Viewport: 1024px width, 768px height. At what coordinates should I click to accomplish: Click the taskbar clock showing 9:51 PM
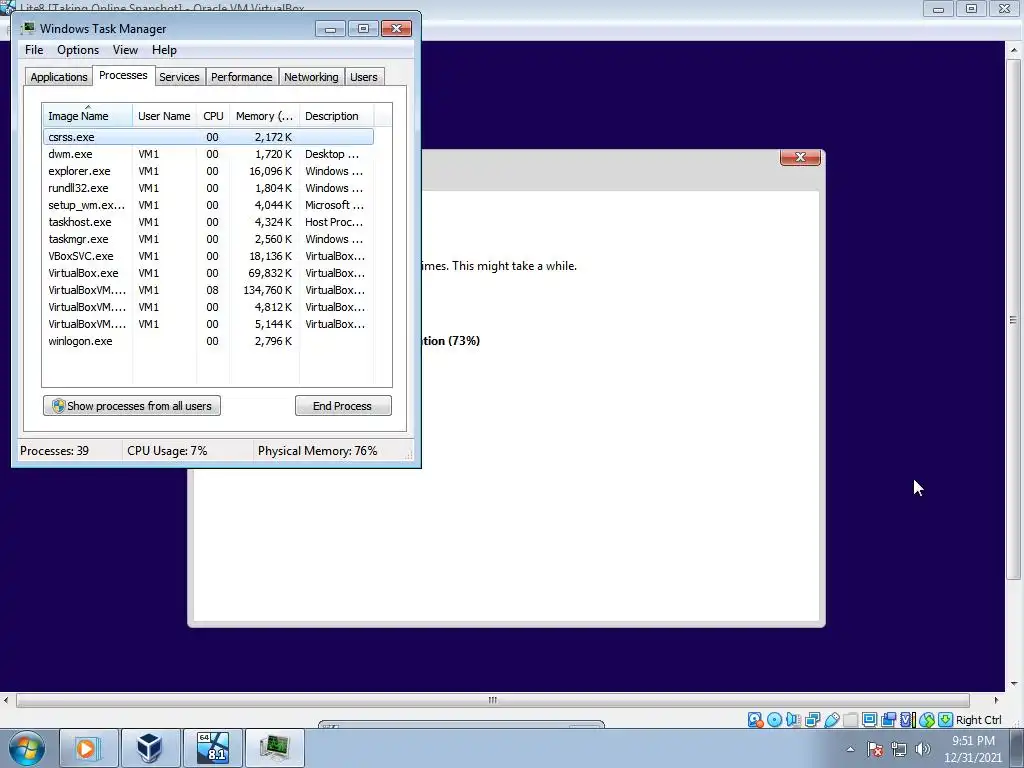point(972,749)
